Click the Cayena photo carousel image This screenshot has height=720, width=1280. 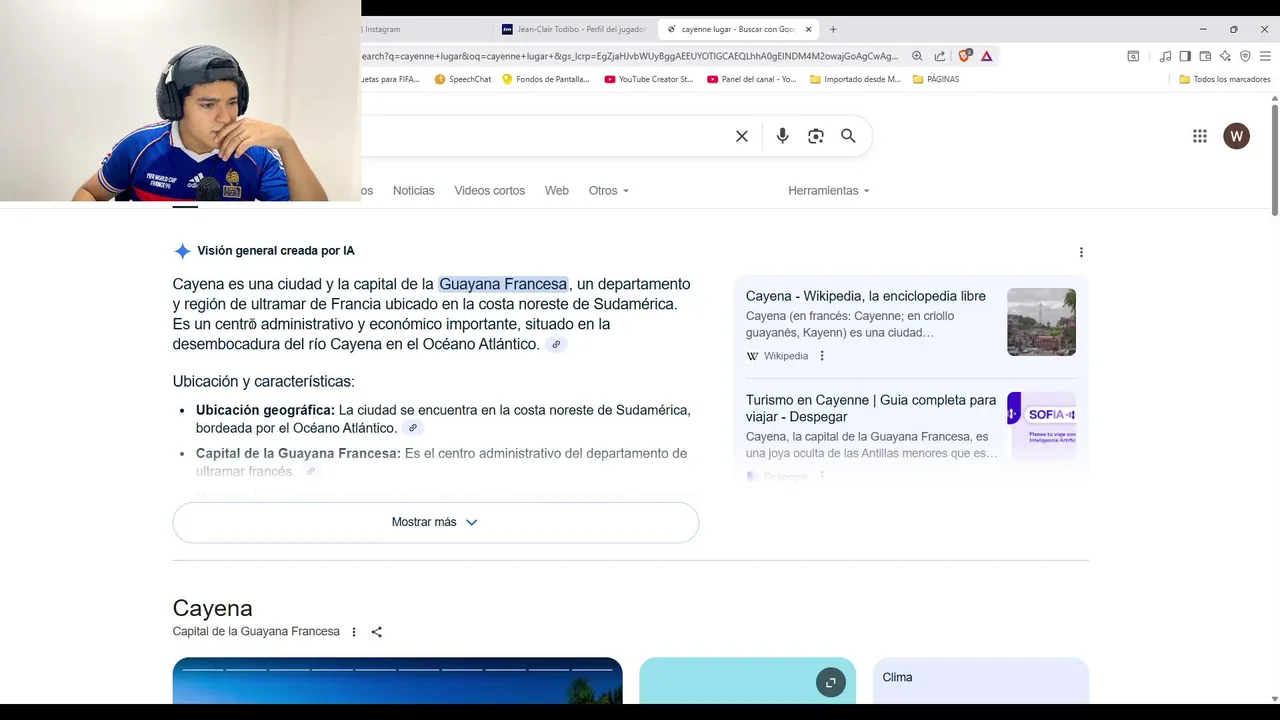[x=397, y=681]
